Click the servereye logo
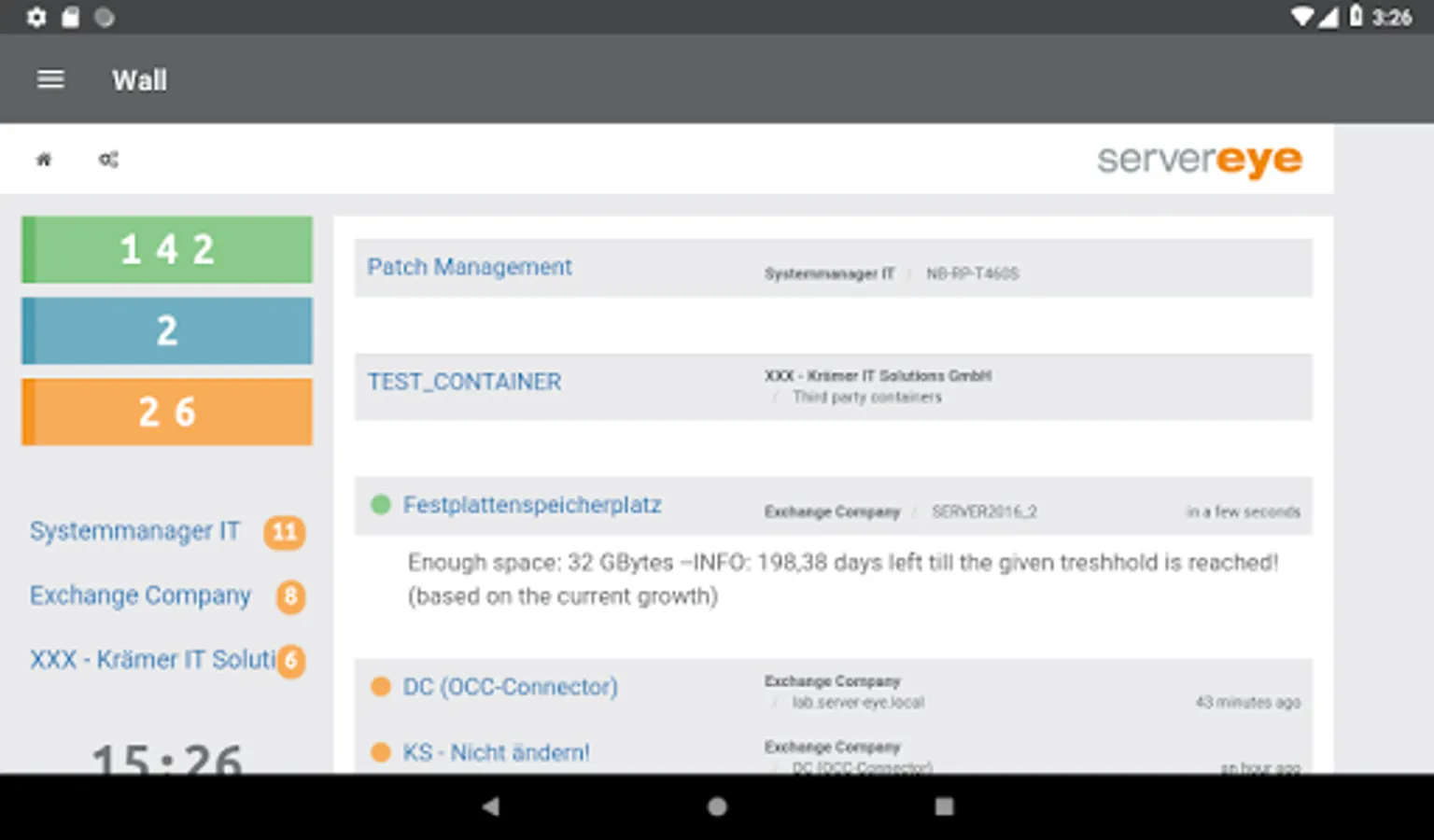This screenshot has height=840, width=1434. [1199, 161]
